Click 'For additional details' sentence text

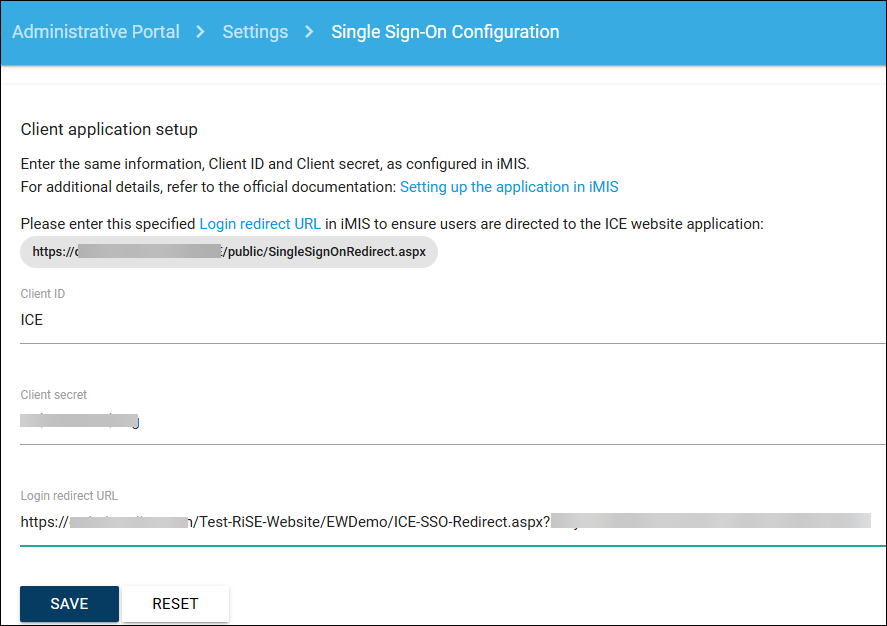click(208, 187)
